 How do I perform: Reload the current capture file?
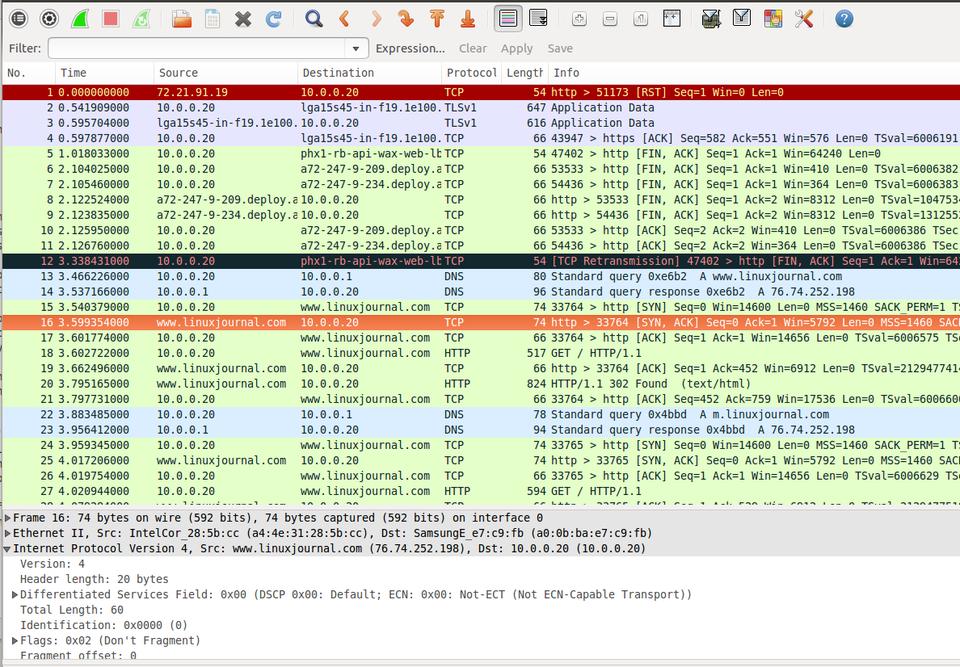coord(273,18)
